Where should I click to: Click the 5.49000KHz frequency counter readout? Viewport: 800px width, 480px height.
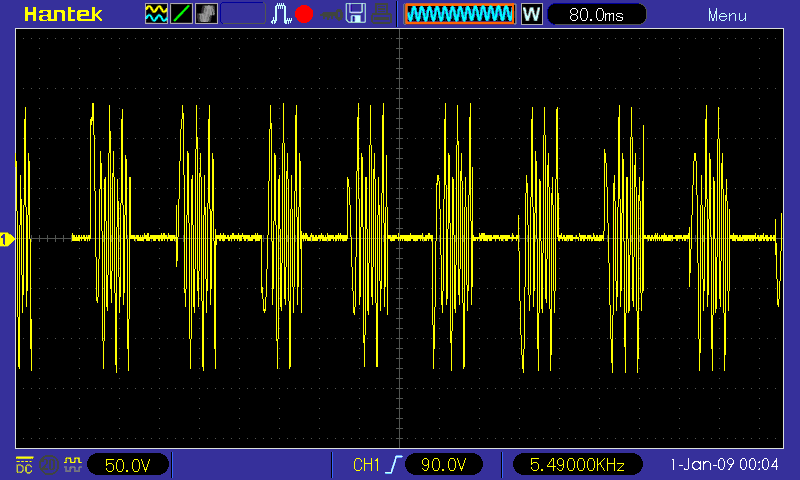(577, 465)
